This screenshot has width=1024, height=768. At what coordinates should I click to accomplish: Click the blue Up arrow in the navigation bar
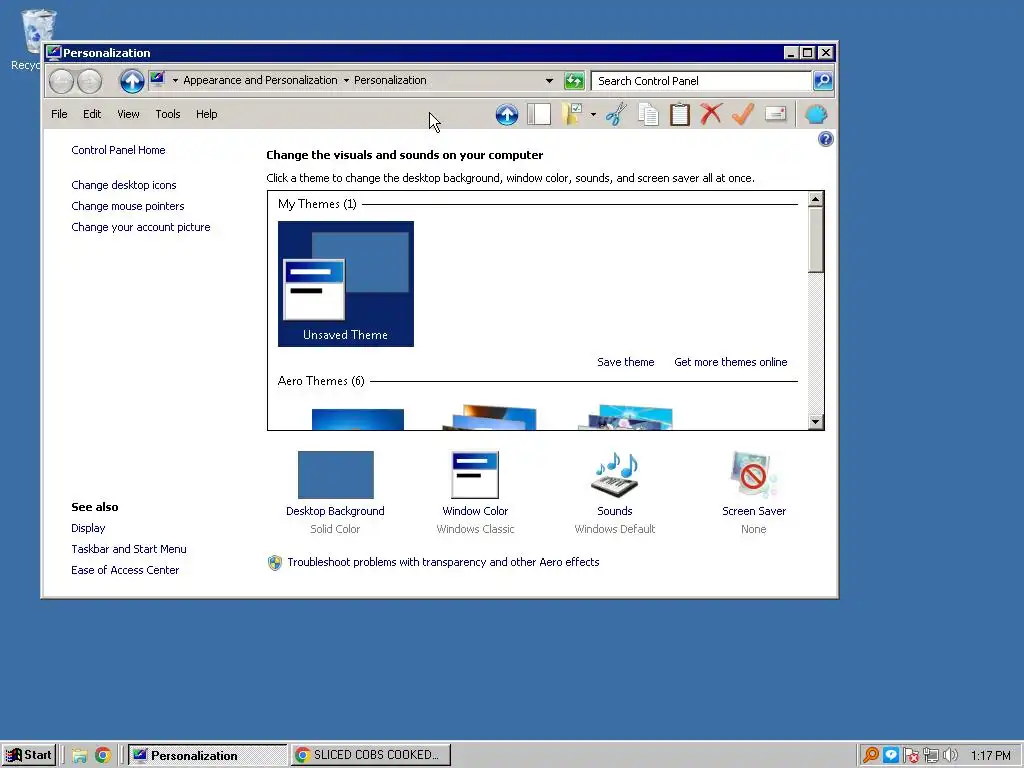tap(132, 81)
